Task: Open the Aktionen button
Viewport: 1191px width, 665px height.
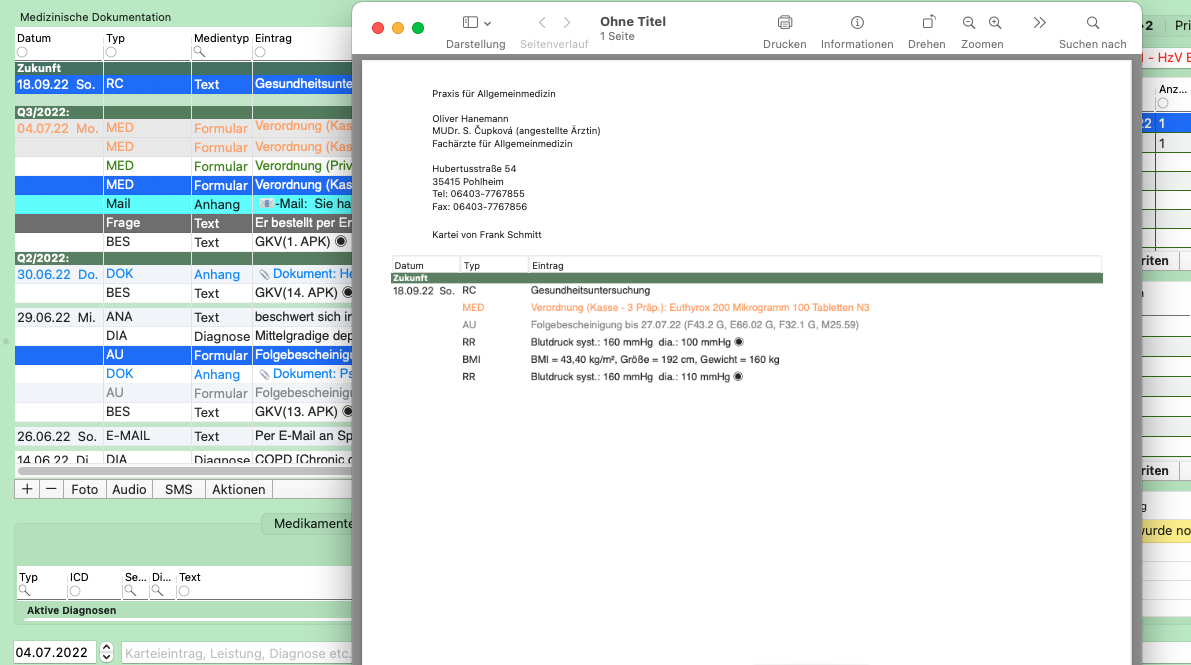Action: pyautogui.click(x=239, y=489)
